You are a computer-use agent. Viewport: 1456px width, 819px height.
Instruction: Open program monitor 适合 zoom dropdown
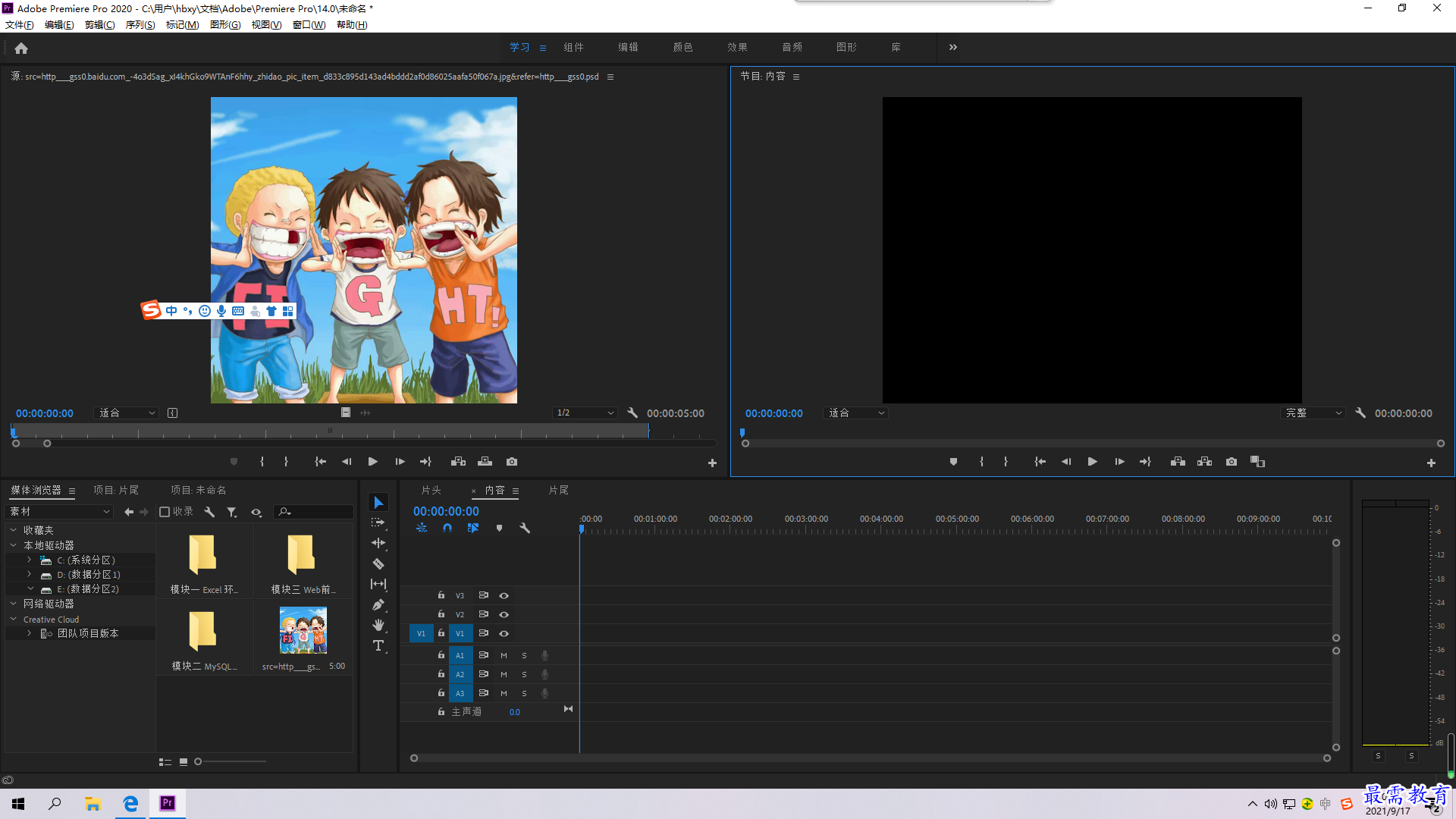[856, 413]
